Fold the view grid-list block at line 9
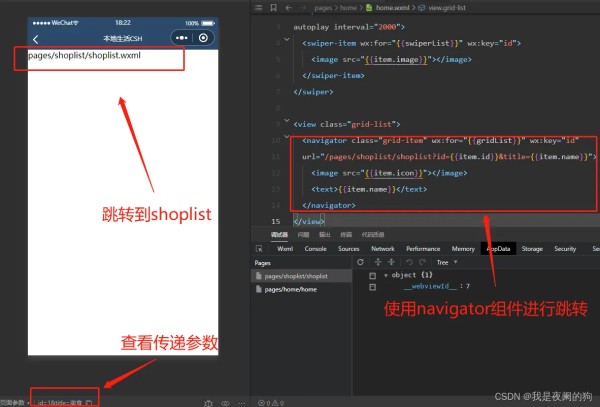The width and height of the screenshot is (600, 407). (287, 120)
